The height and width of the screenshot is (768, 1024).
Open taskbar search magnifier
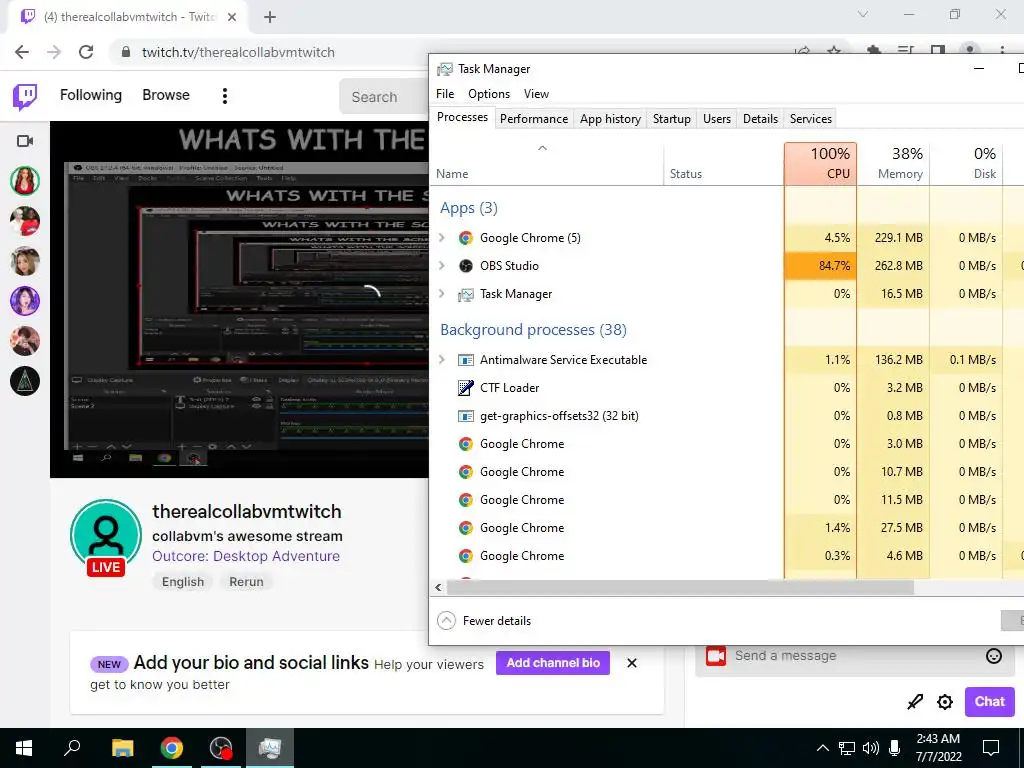[x=72, y=748]
